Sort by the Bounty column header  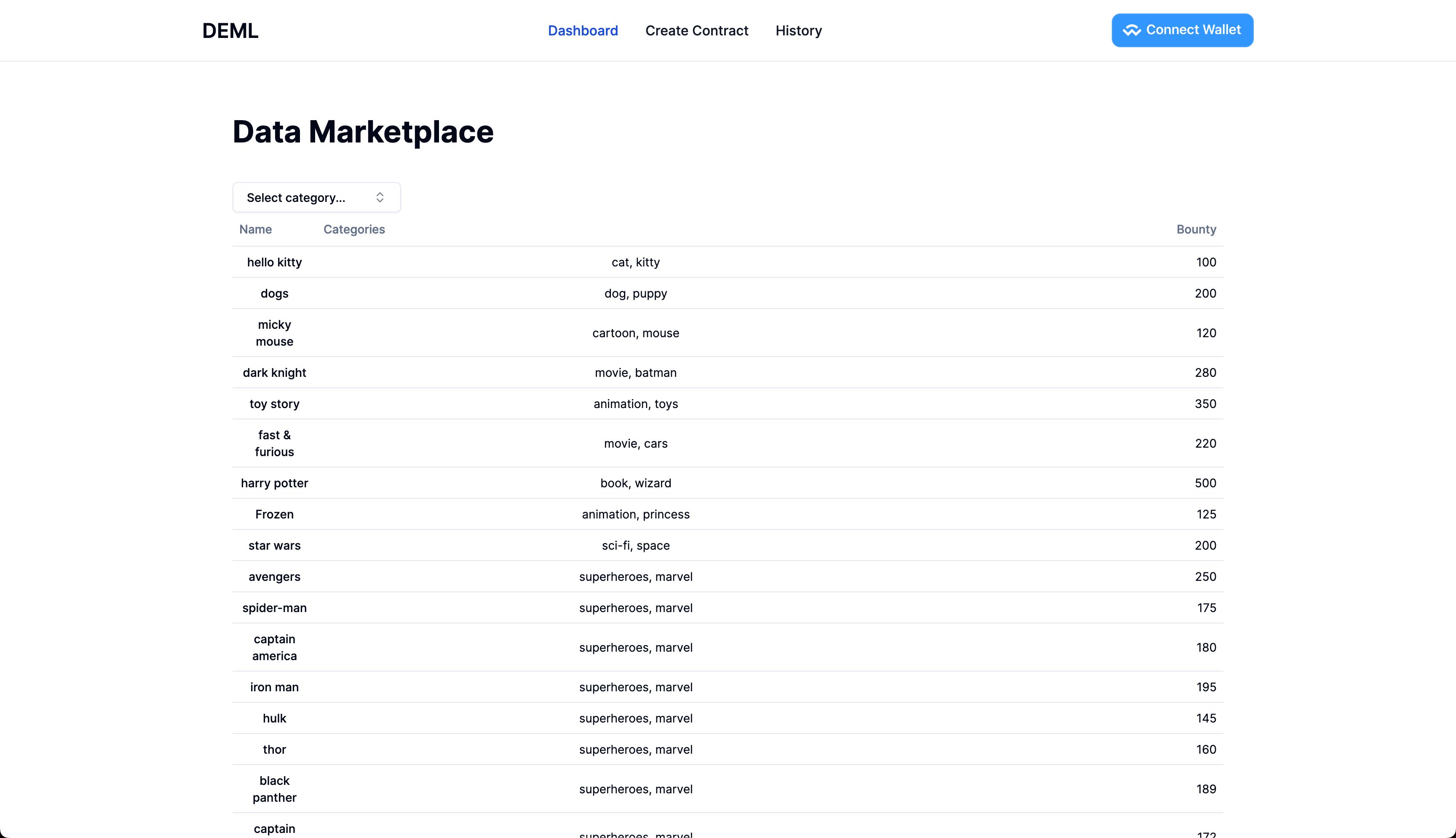[1196, 229]
